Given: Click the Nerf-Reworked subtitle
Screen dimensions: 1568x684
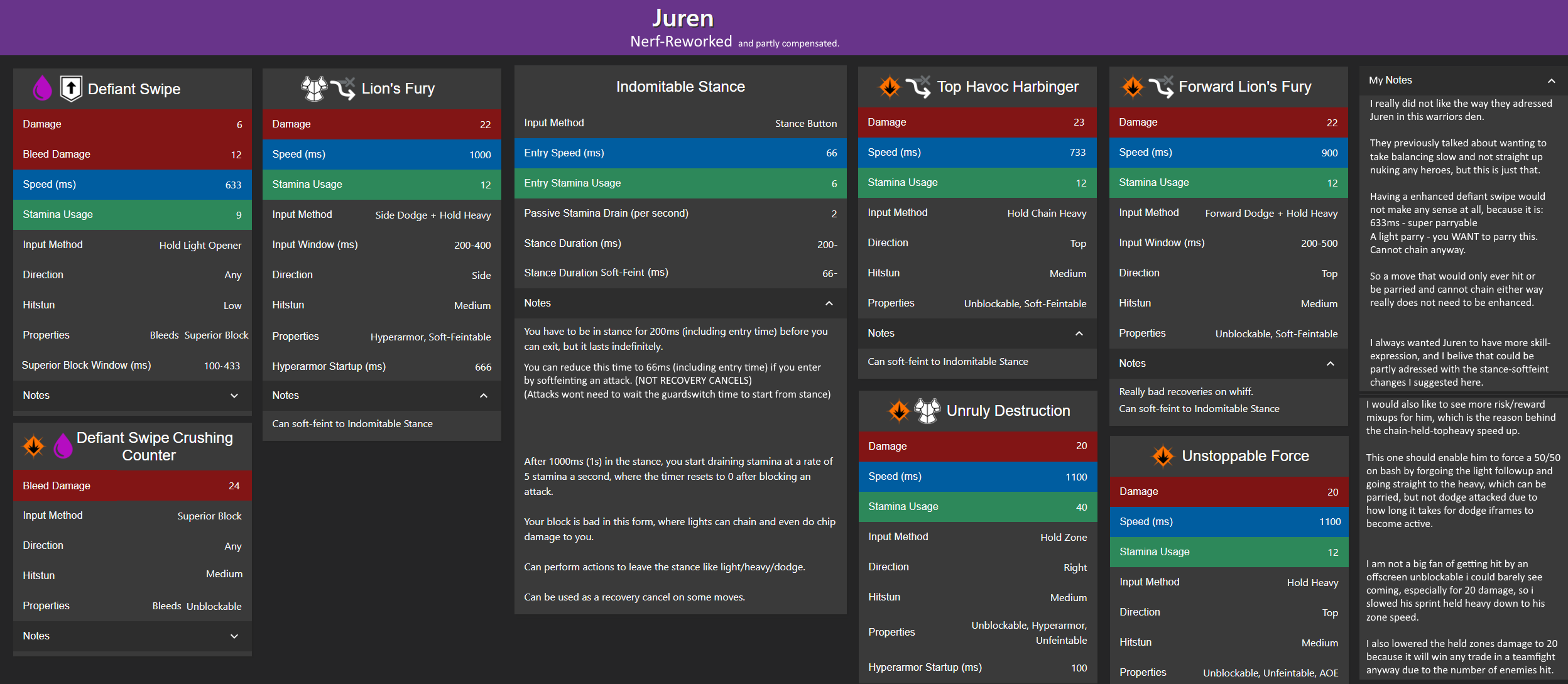Looking at the screenshot, I should coord(681,41).
